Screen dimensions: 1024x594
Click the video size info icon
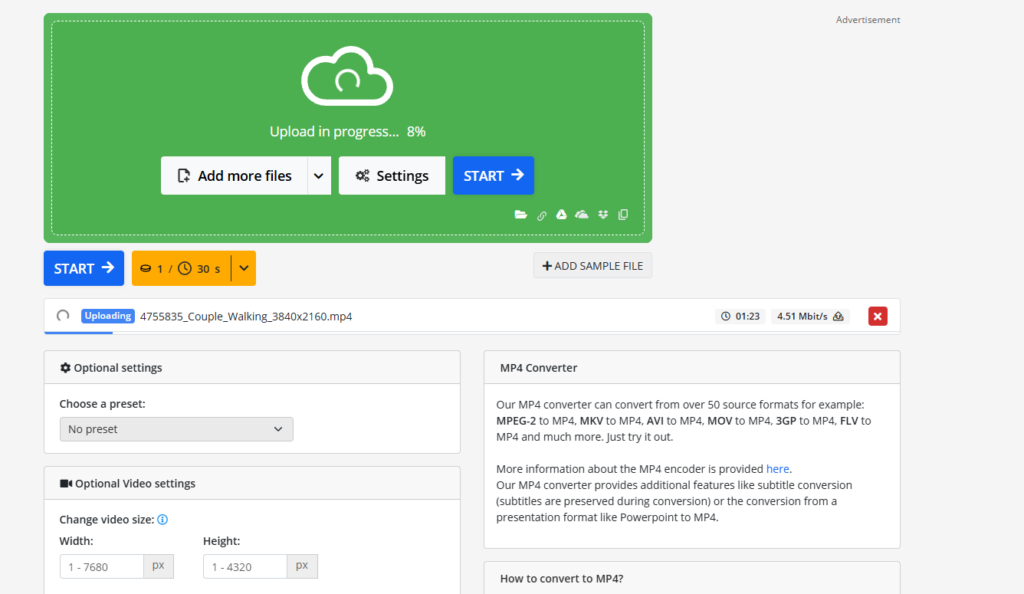pos(163,520)
